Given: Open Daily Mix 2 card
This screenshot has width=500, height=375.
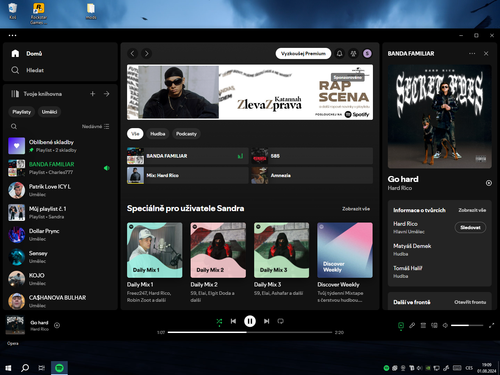Looking at the screenshot, I should coord(218,263).
